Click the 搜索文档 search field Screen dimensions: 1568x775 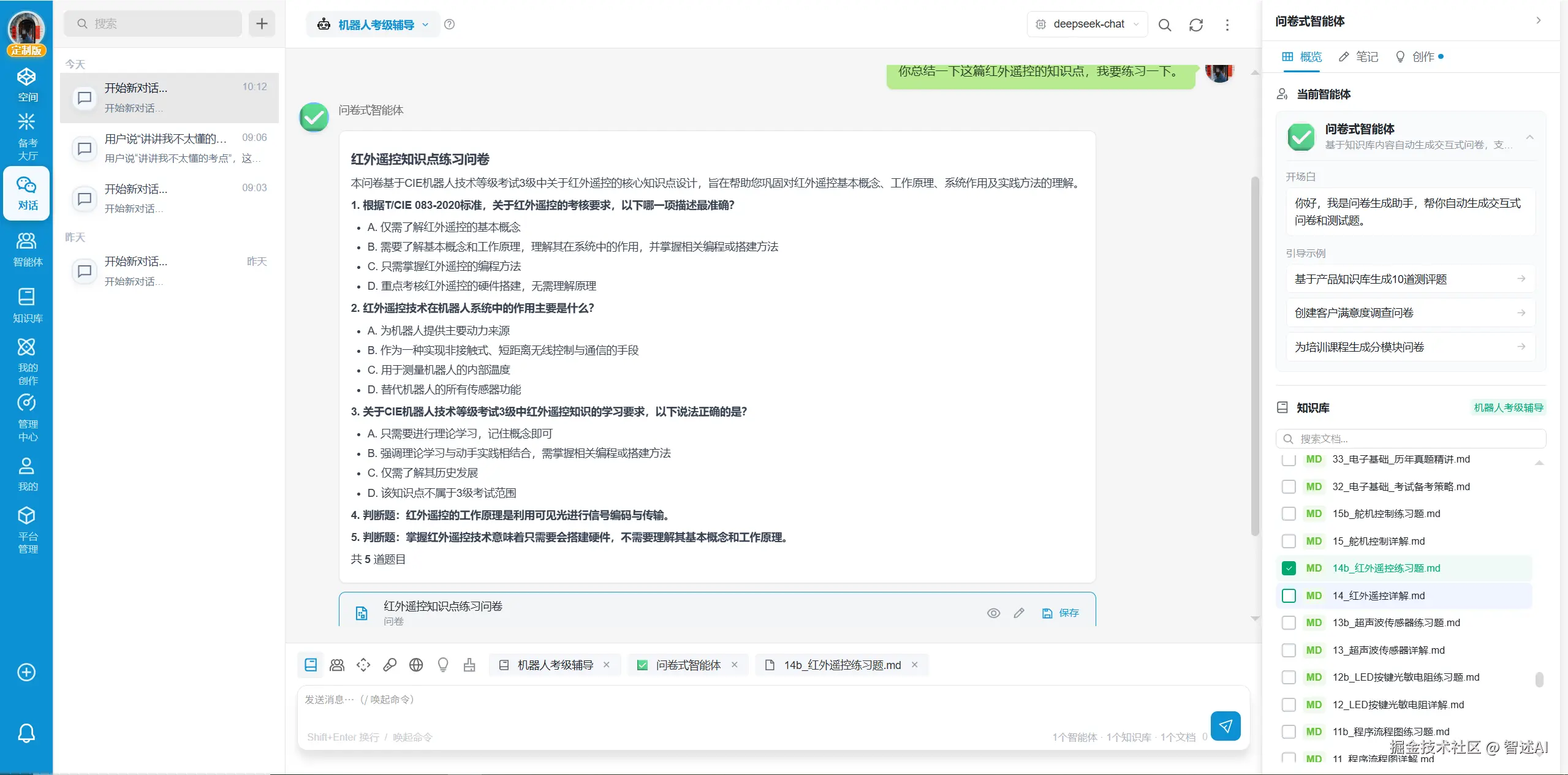[1410, 439]
